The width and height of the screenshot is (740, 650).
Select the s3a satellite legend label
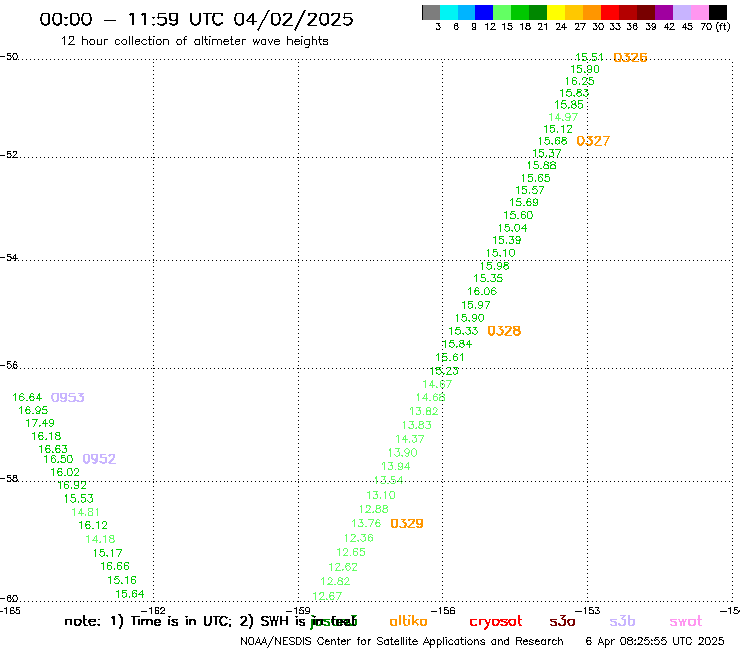(x=562, y=621)
